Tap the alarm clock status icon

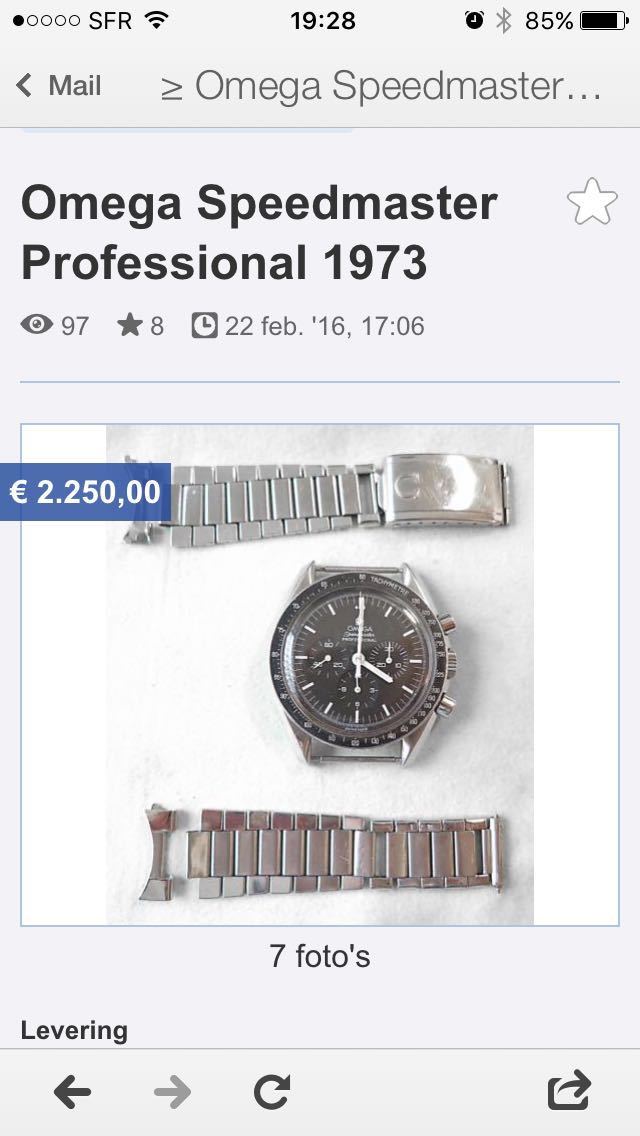click(474, 20)
